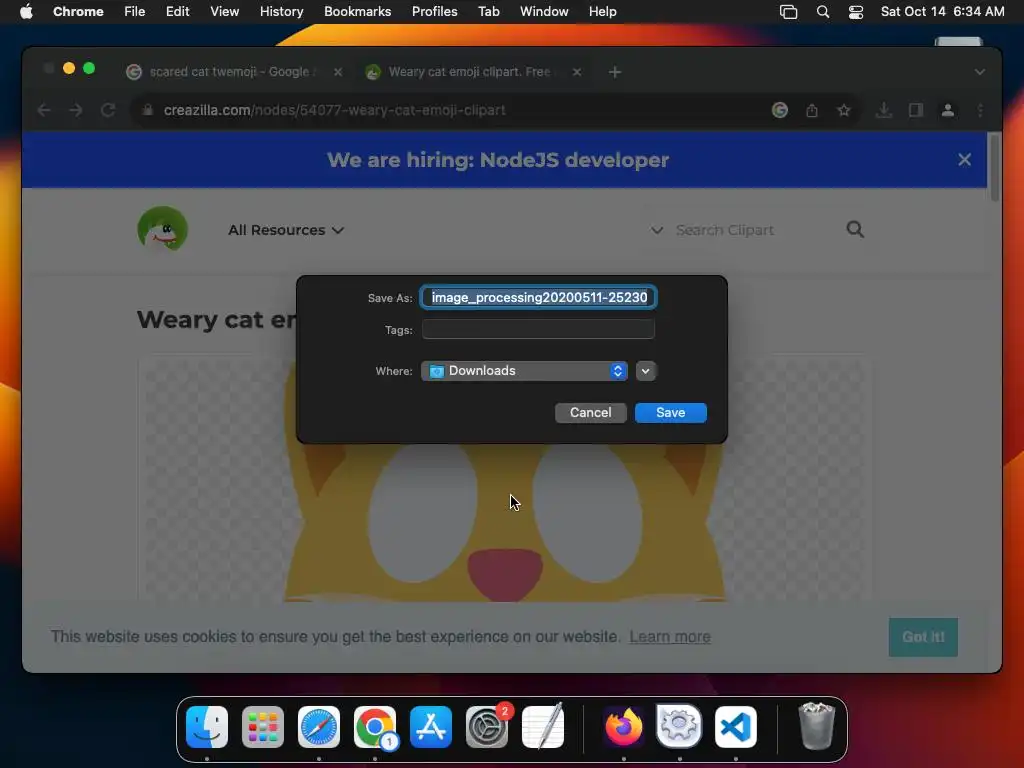Open a new browser tab
This screenshot has height=768, width=1024.
(x=615, y=72)
